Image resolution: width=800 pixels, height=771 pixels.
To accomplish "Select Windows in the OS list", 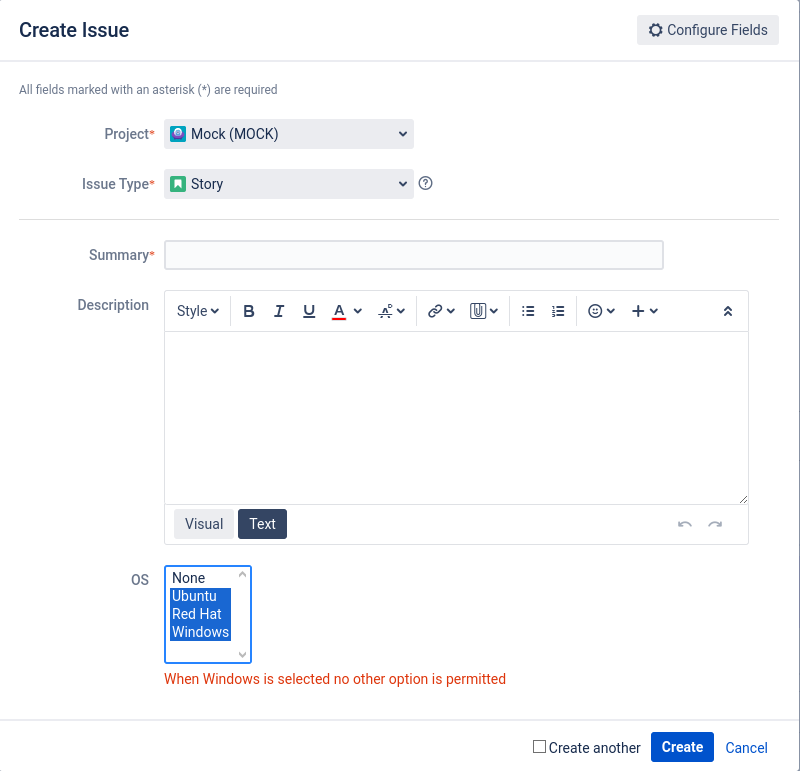I will coord(201,632).
